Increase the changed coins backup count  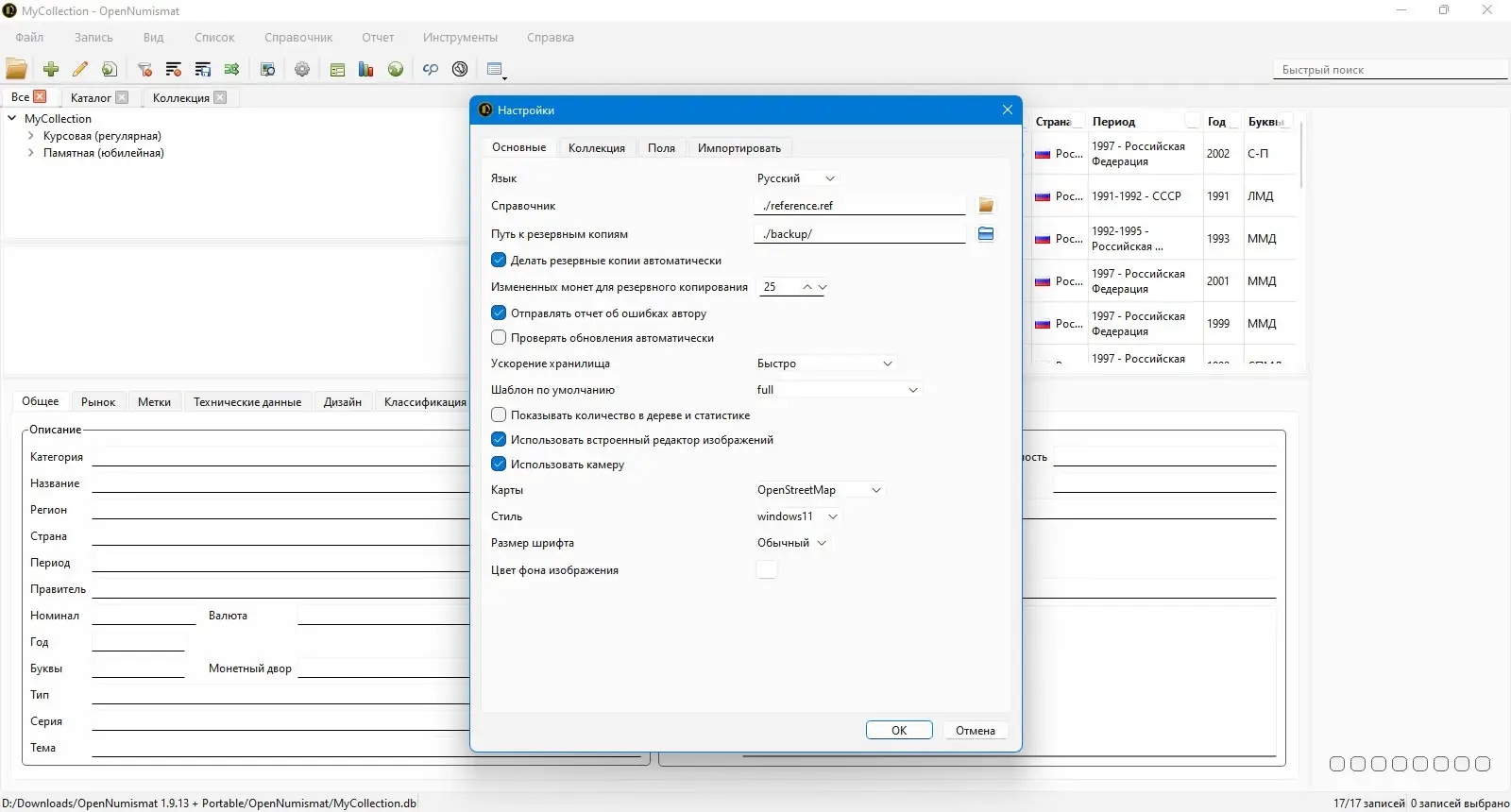point(807,286)
